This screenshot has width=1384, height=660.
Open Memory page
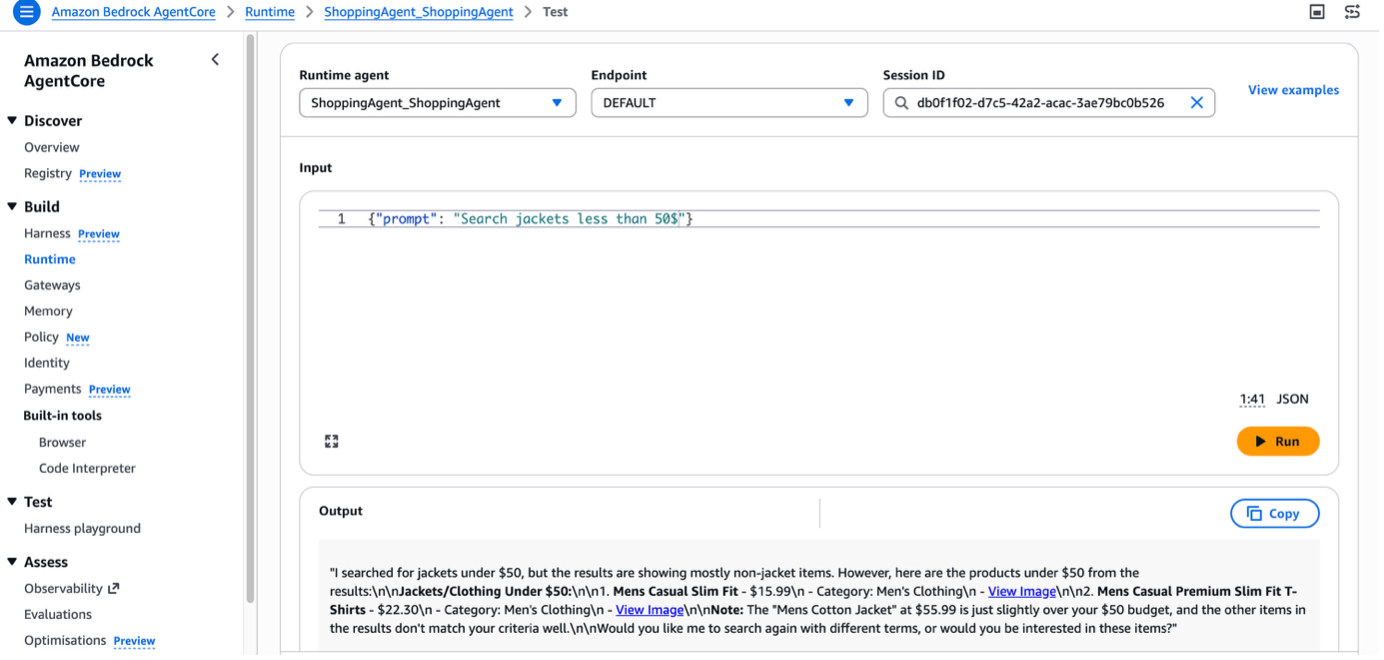click(48, 311)
